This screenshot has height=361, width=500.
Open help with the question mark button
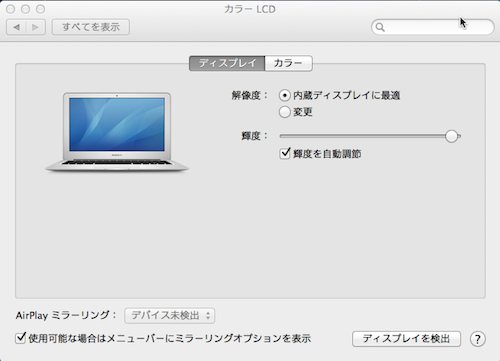(x=477, y=339)
